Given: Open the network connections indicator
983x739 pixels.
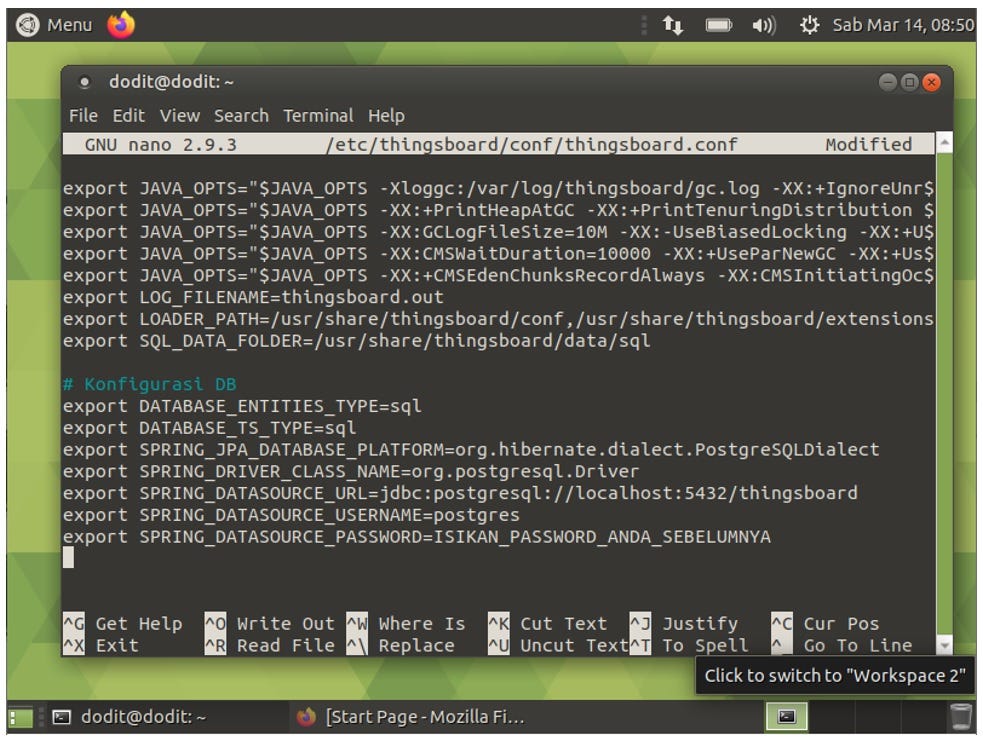Looking at the screenshot, I should 672,25.
